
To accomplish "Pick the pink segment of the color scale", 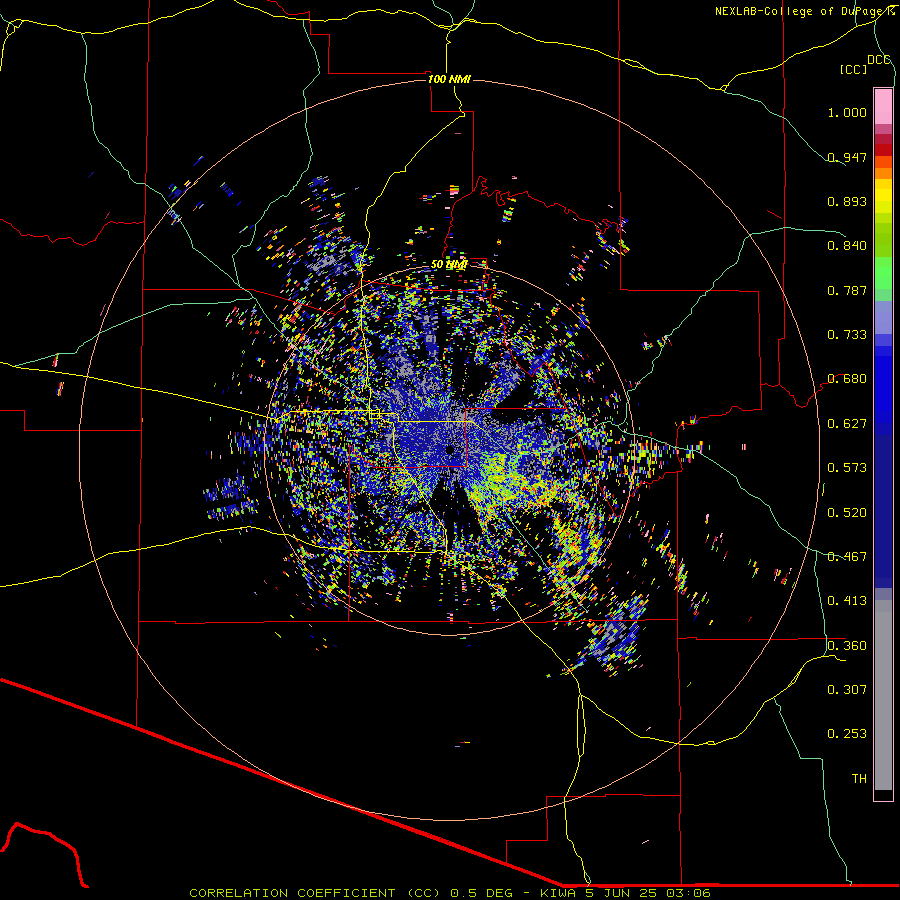I will [x=883, y=107].
